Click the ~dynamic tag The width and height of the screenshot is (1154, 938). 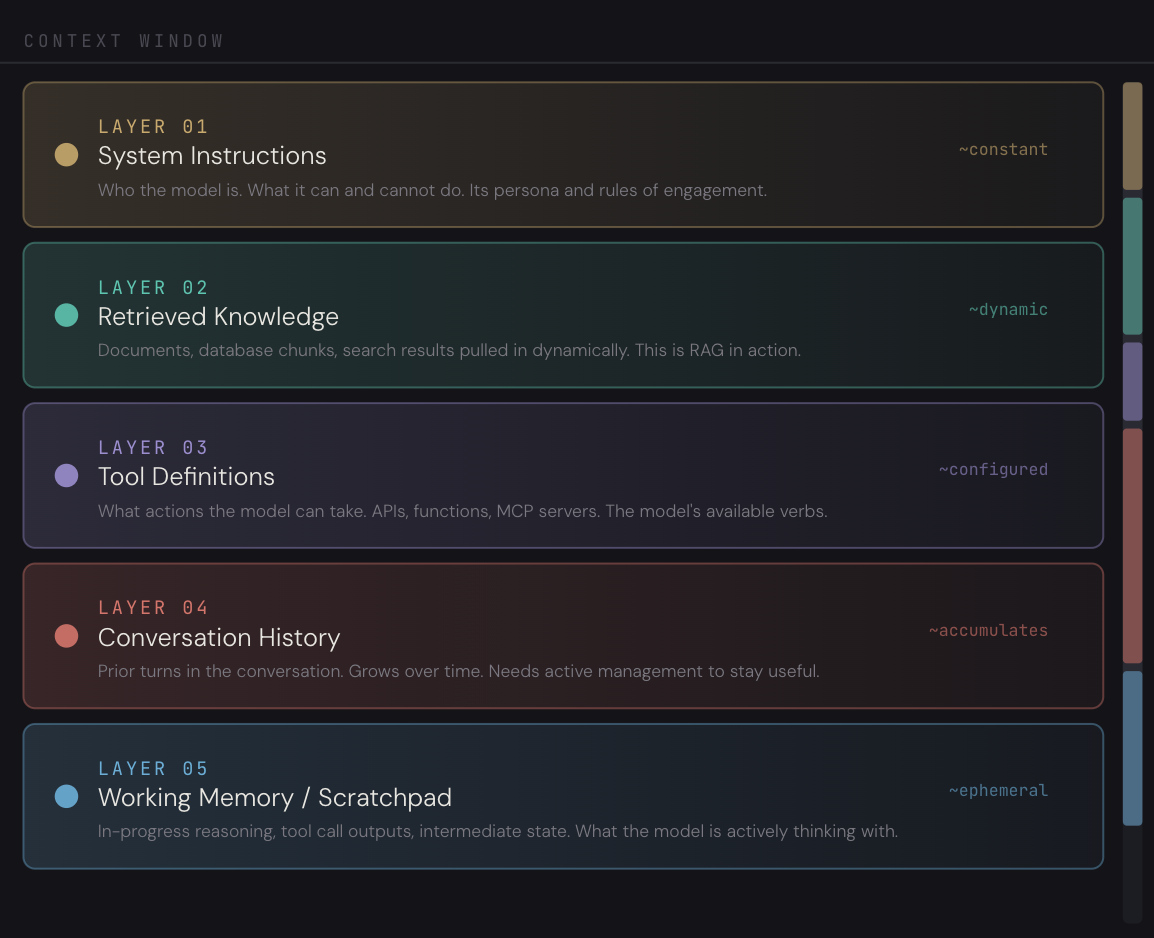click(x=1008, y=310)
